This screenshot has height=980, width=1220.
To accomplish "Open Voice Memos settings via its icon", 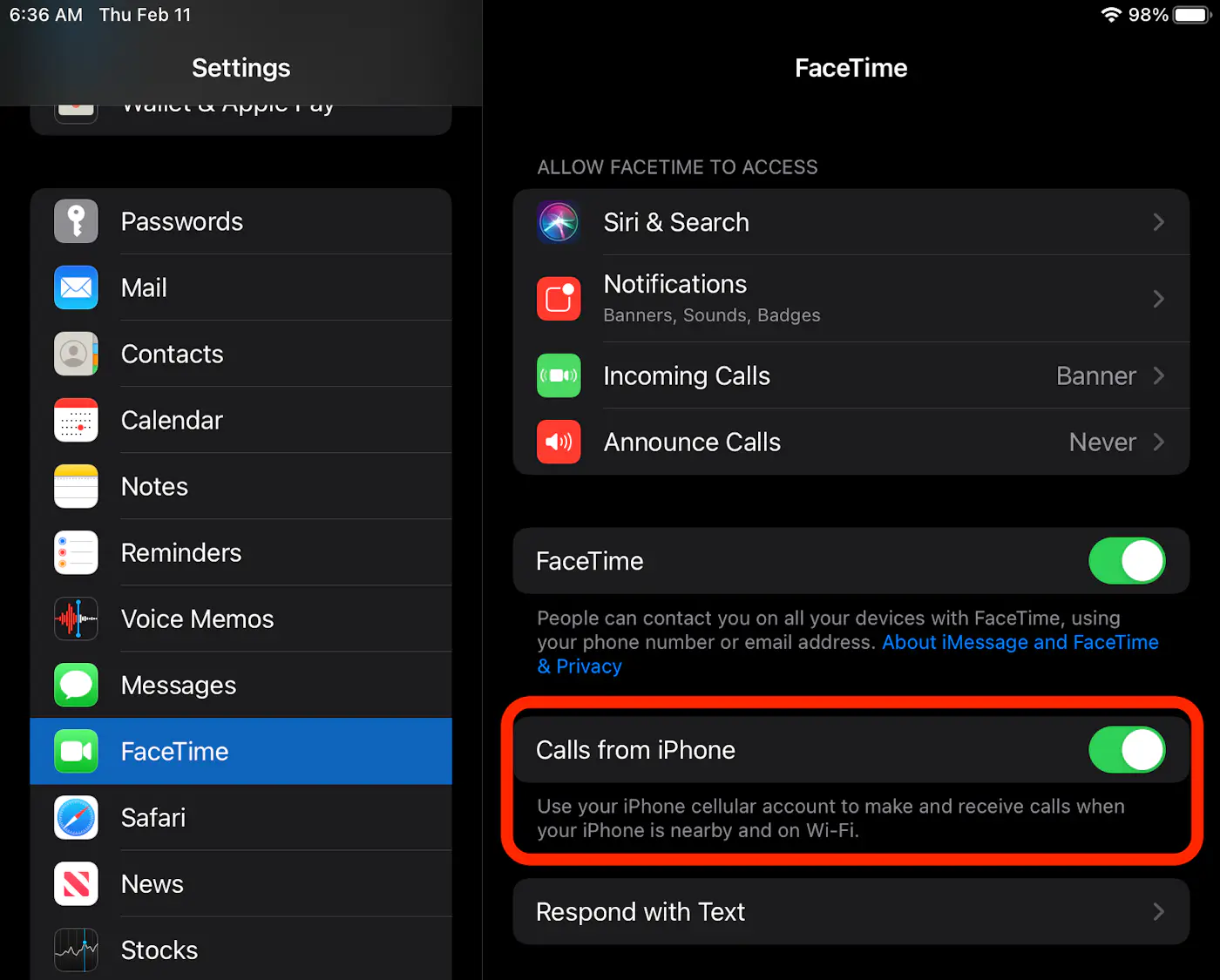I will click(x=76, y=618).
